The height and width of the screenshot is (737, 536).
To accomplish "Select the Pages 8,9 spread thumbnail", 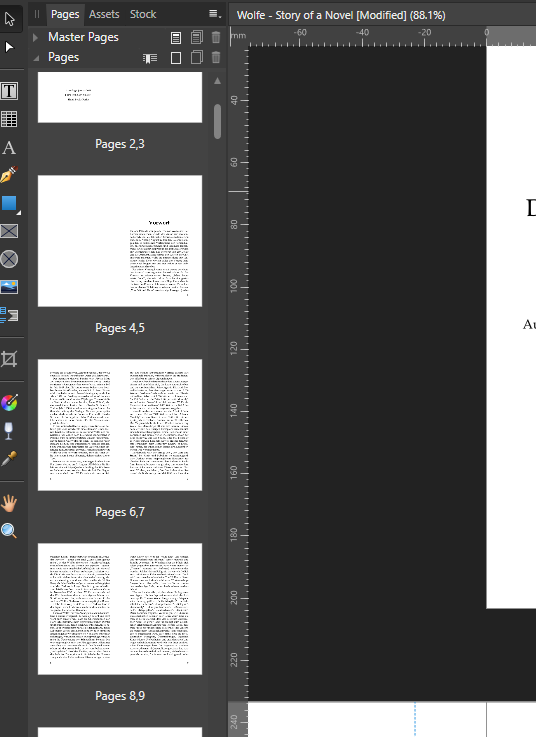I will coord(120,609).
